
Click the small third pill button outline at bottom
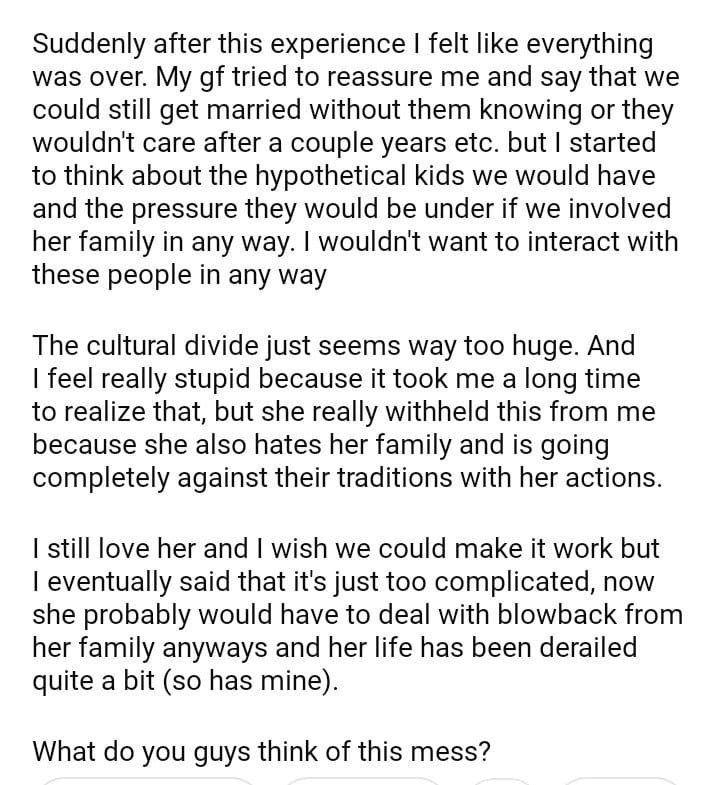click(x=501, y=780)
